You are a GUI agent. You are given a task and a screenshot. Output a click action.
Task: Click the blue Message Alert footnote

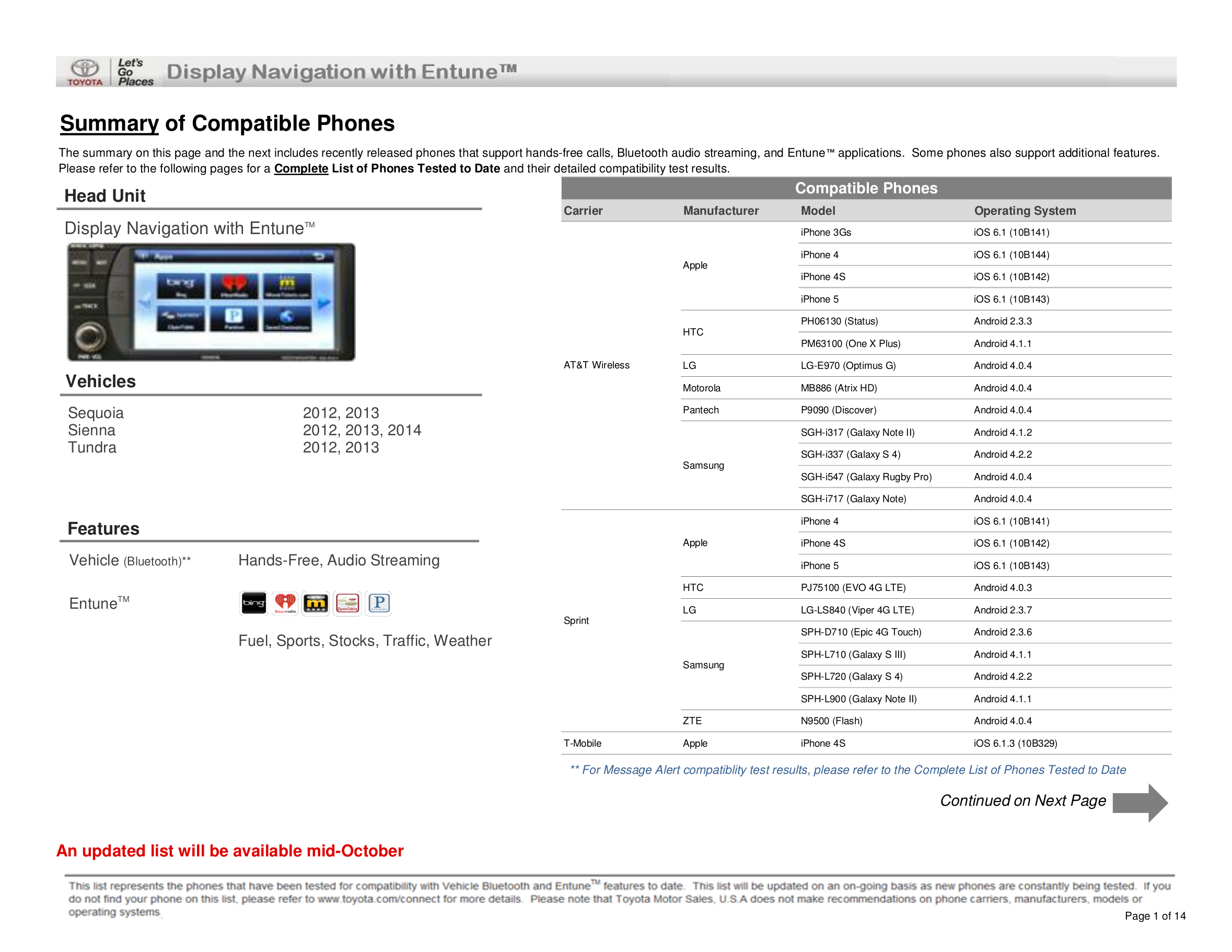click(x=847, y=770)
